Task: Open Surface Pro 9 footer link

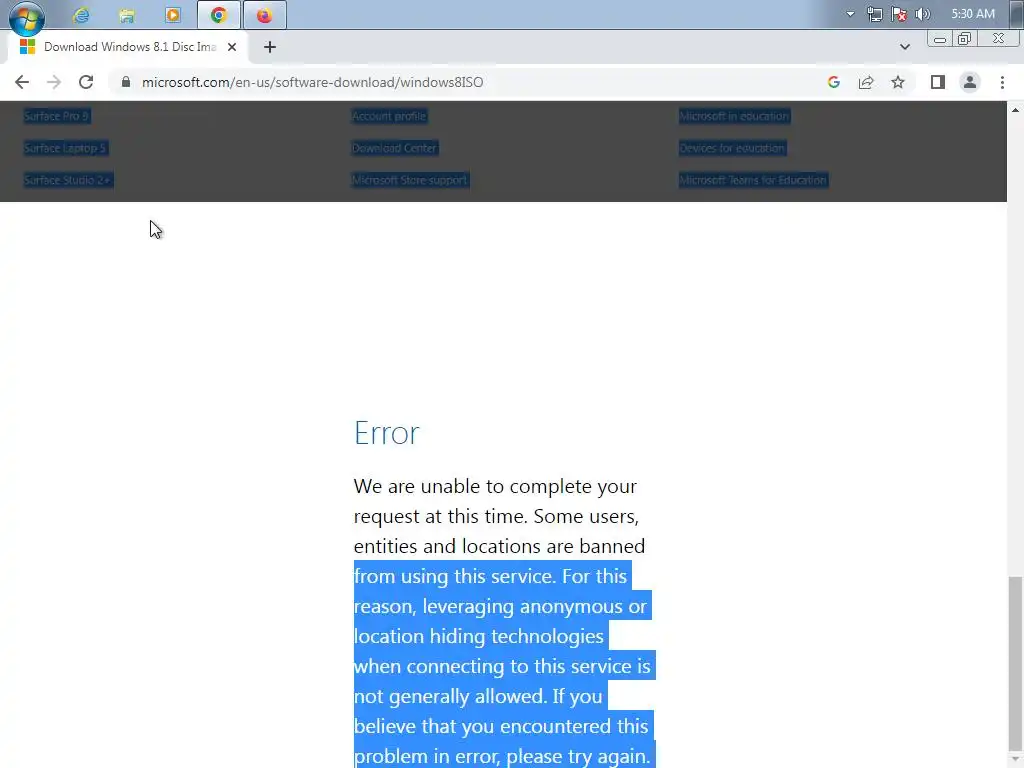Action: coord(57,116)
